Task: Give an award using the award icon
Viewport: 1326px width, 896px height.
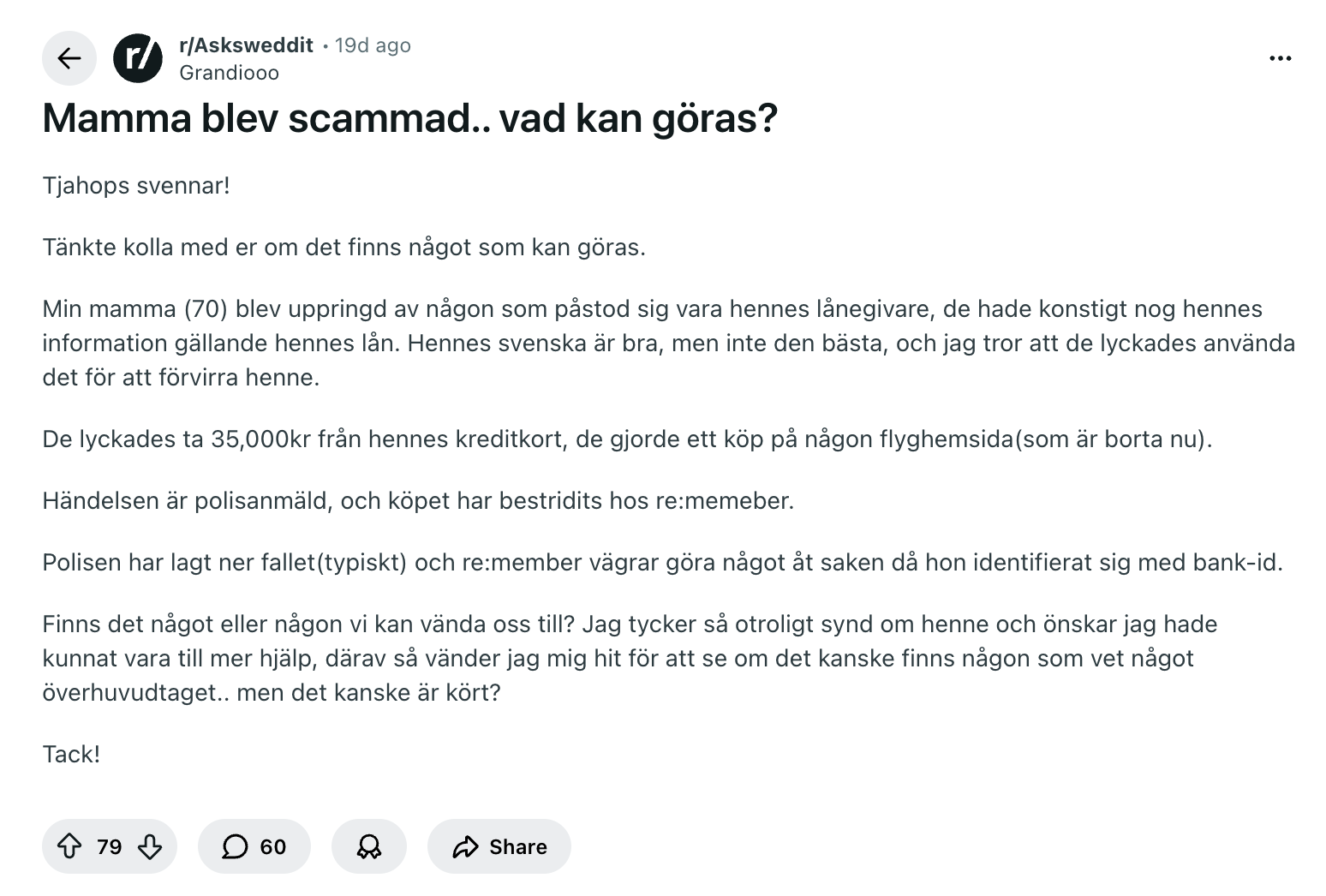Action: pyautogui.click(x=369, y=846)
